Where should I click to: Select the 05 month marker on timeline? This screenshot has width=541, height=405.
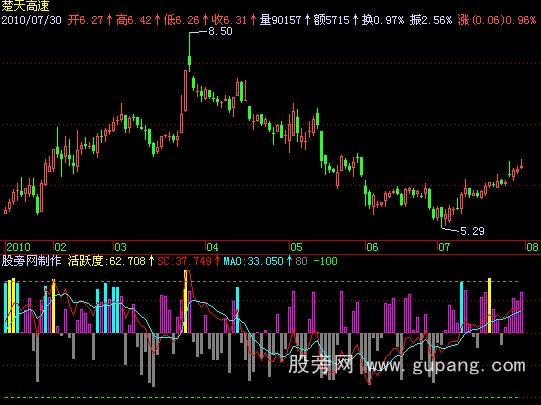296,247
